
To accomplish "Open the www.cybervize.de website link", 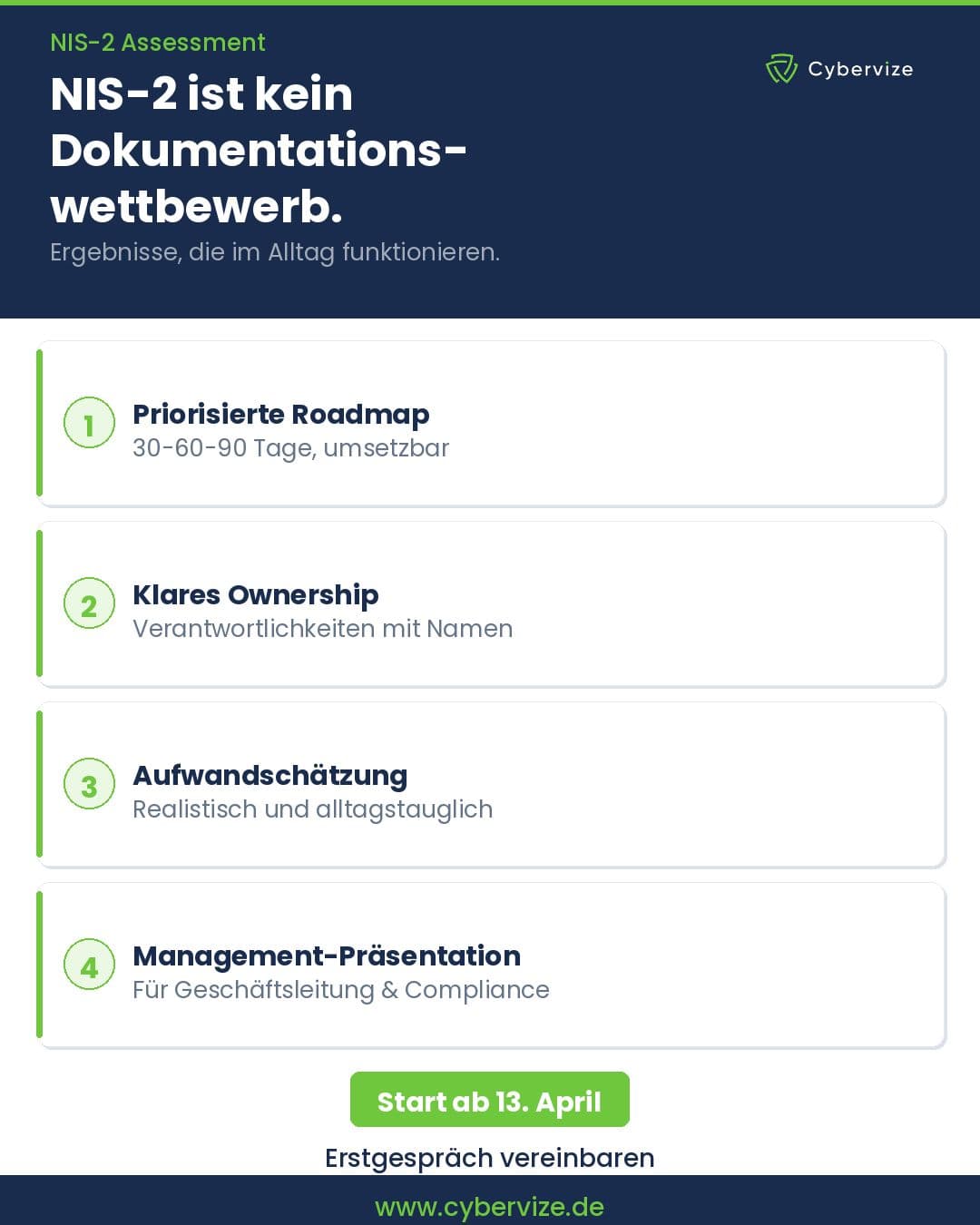I will (489, 1207).
